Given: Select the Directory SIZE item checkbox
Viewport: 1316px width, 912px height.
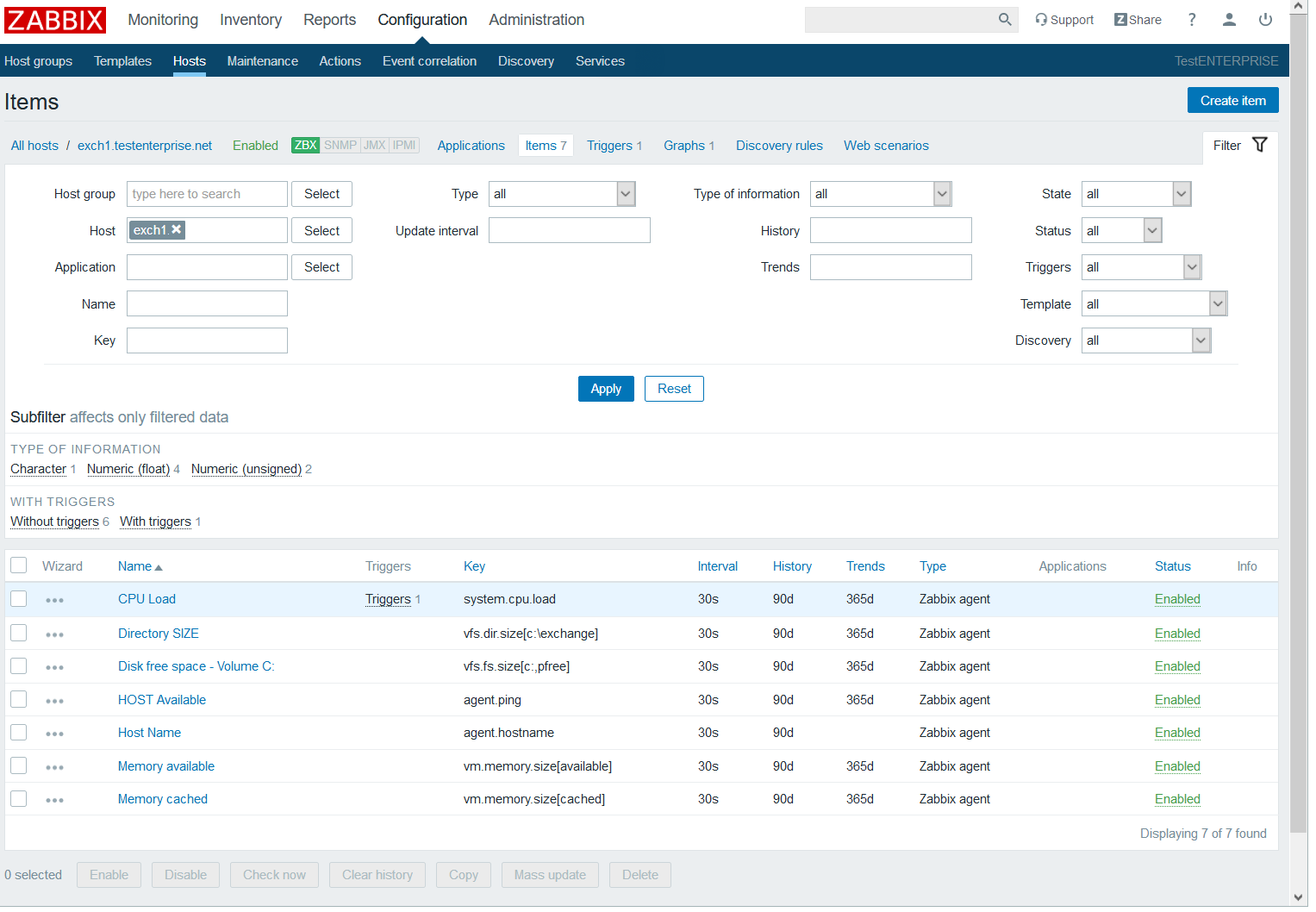Looking at the screenshot, I should [x=19, y=634].
